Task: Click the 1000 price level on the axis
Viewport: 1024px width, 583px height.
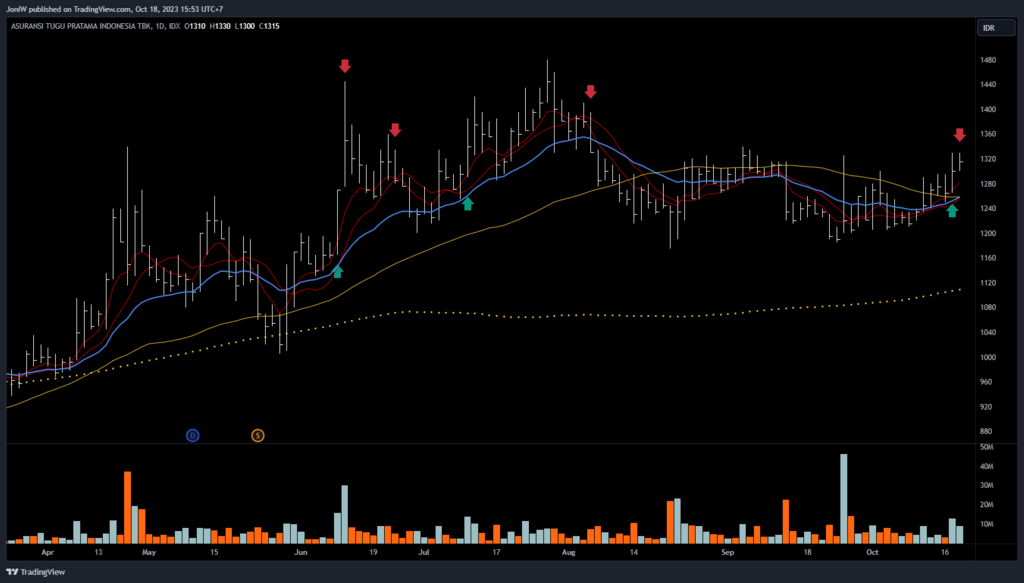Action: coord(988,357)
